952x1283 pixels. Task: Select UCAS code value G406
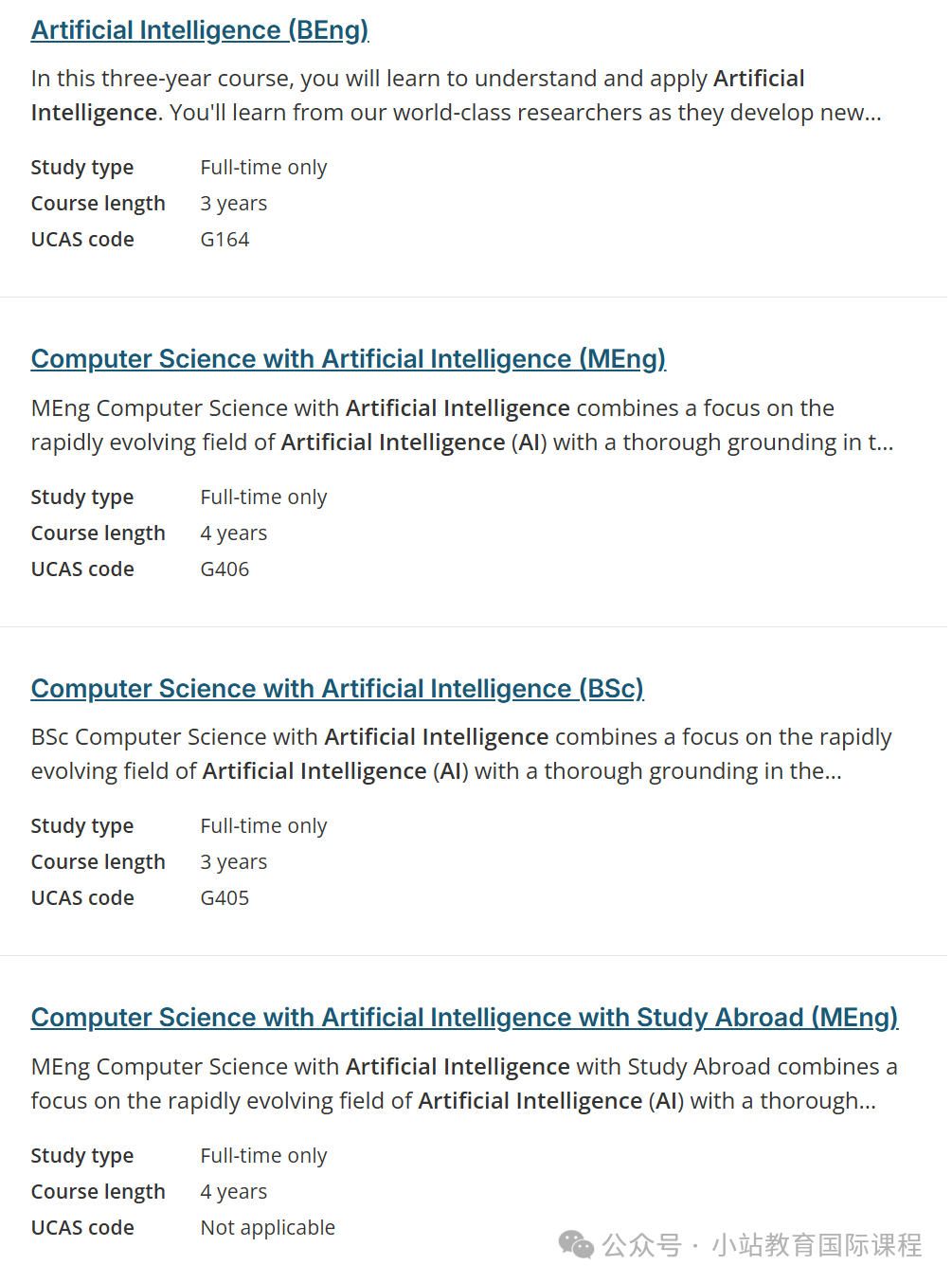225,569
